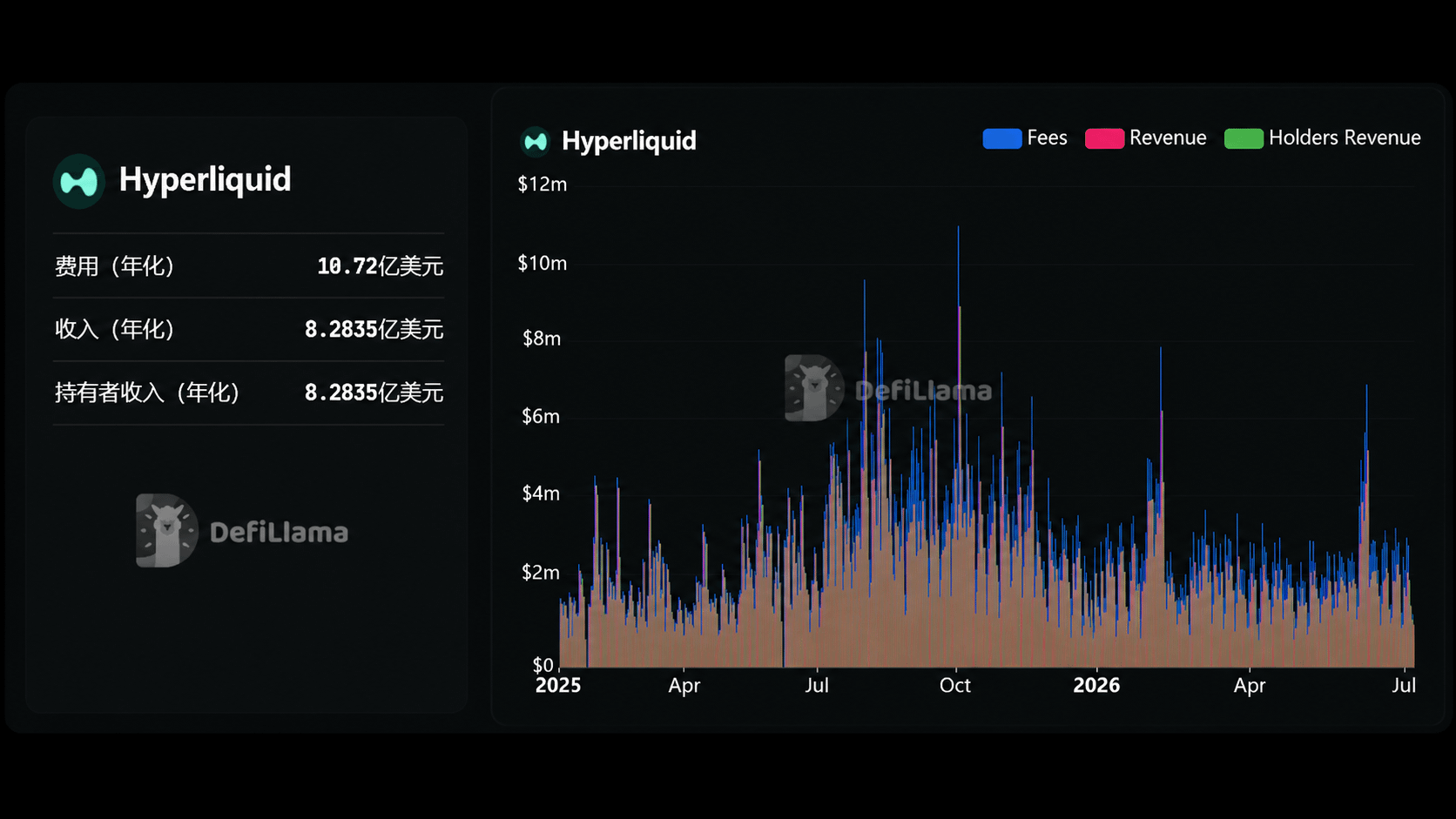Click the blue Fees color swatch

coord(1002,138)
